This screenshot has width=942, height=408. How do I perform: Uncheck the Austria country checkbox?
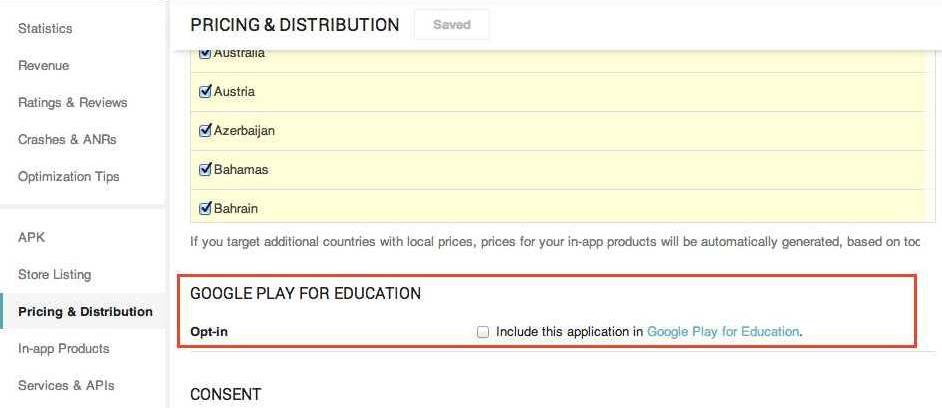(x=206, y=91)
